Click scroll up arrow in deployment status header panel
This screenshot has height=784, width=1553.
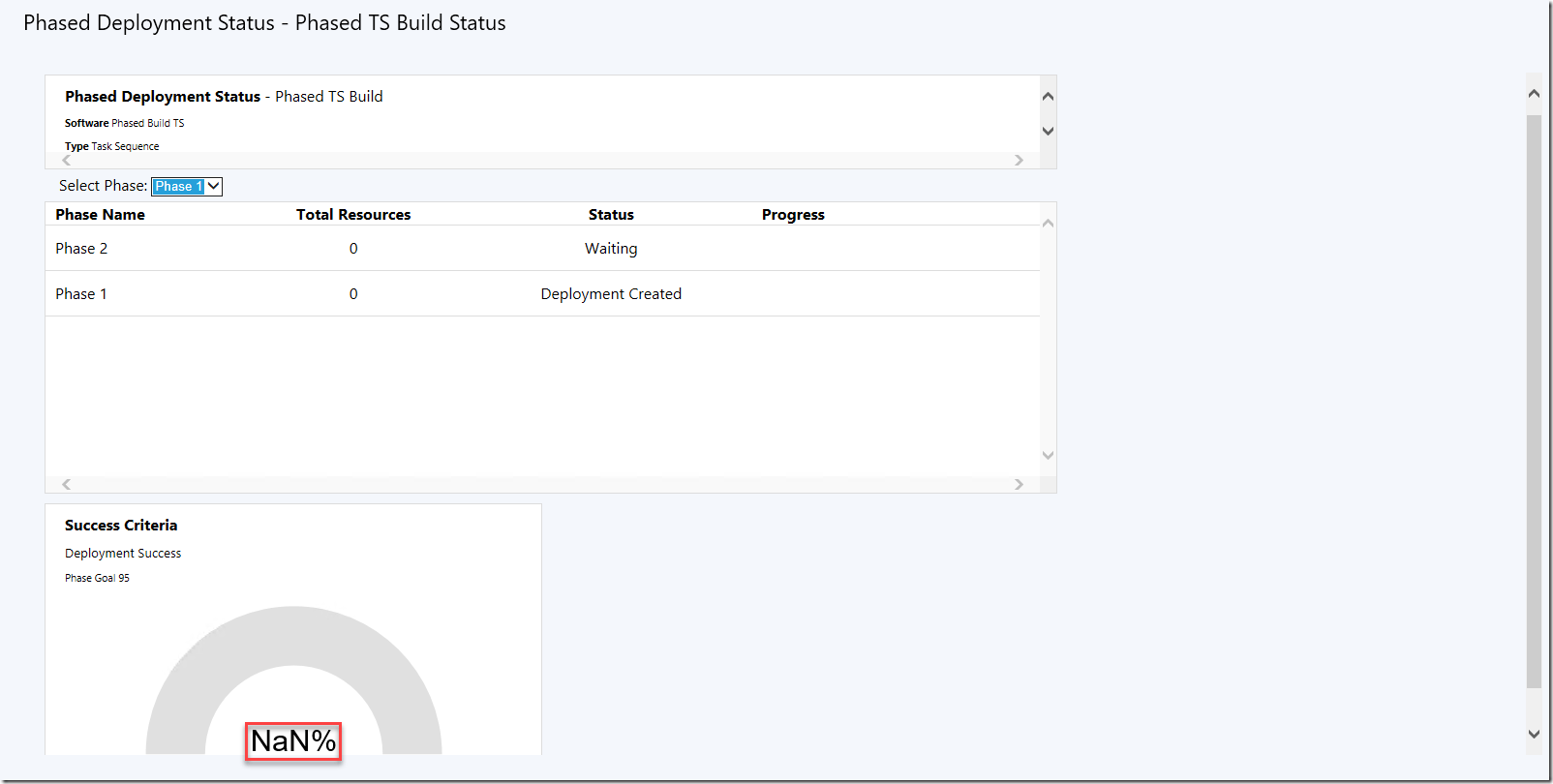pos(1048,97)
